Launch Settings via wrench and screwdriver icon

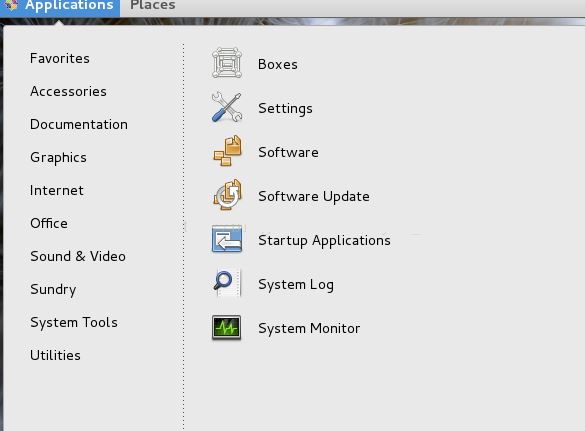click(226, 107)
